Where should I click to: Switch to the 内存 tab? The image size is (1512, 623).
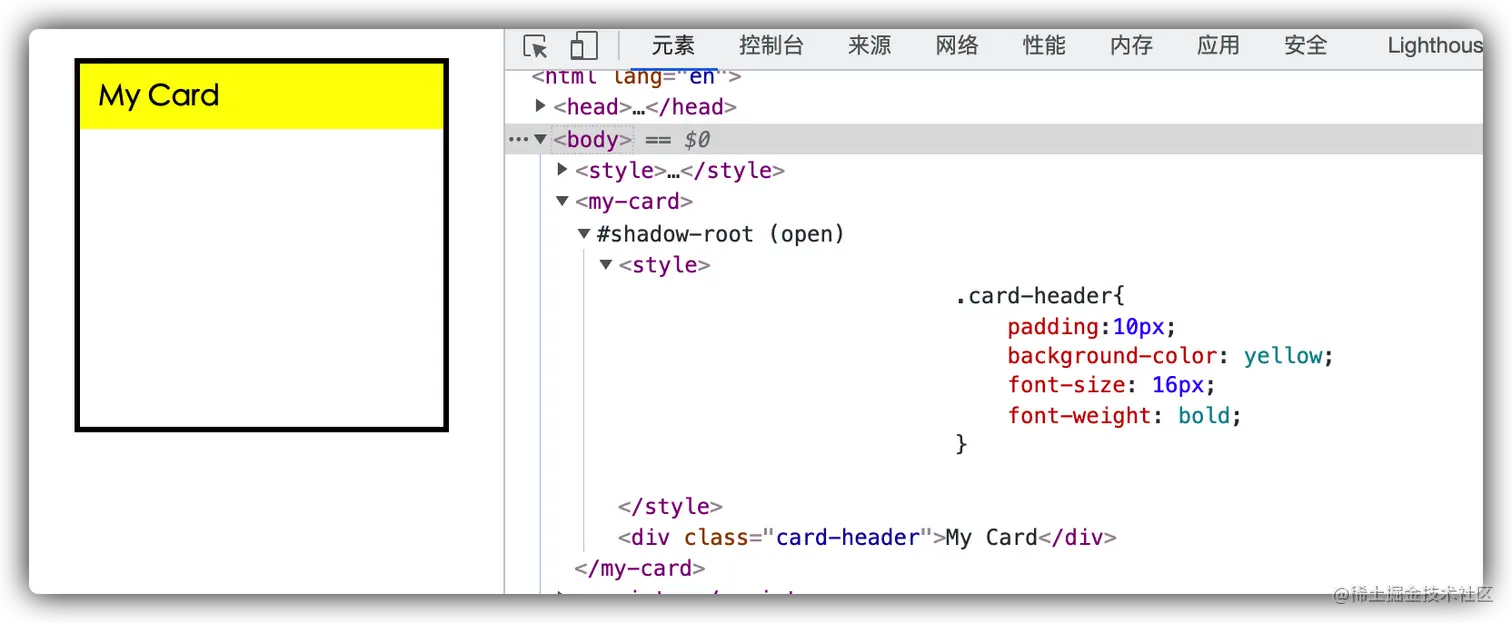1131,45
